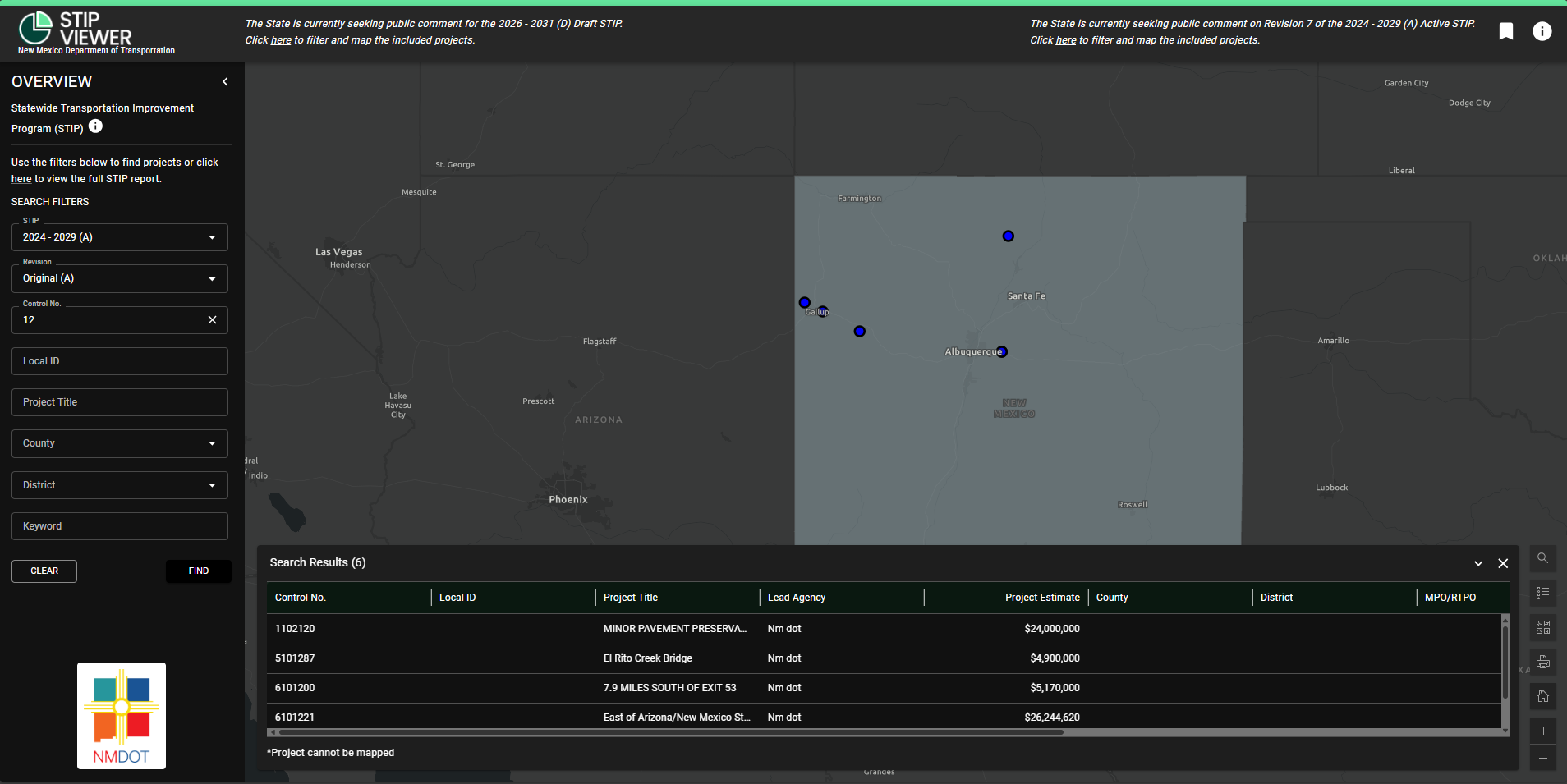Sort by MPO/RTPO column header
Viewport: 1567px width, 784px height.
coord(1462,598)
